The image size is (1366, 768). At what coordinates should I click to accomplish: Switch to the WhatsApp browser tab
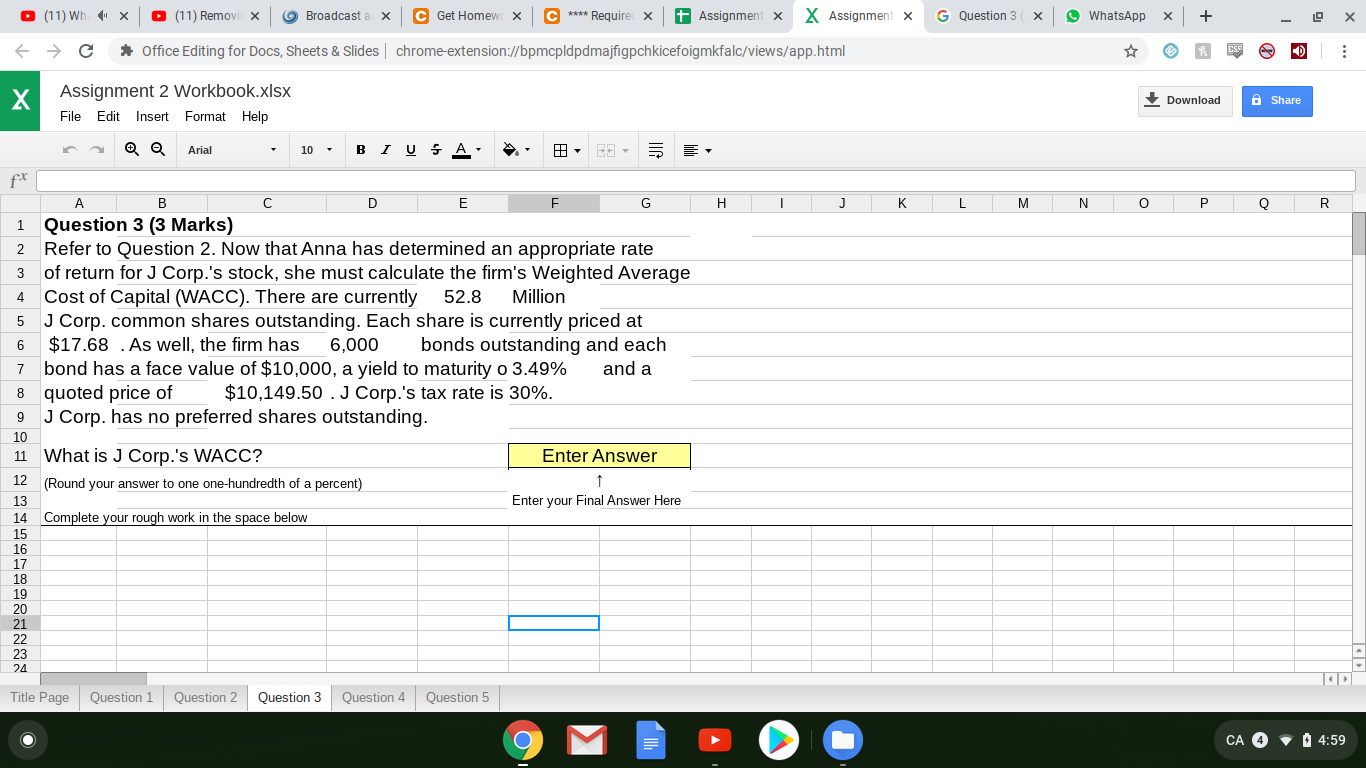(1117, 16)
